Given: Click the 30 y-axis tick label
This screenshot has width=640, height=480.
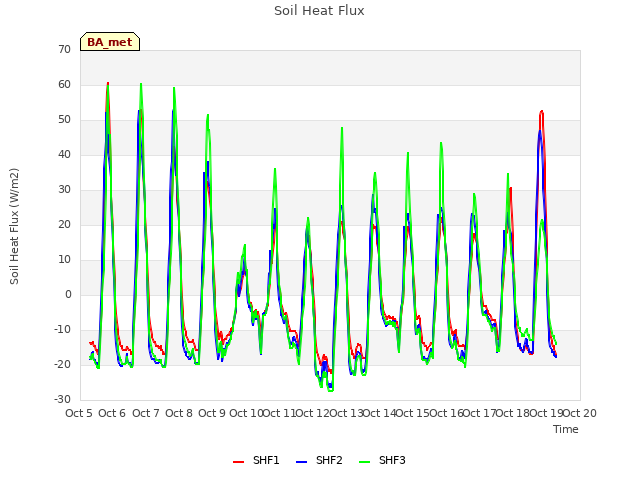Looking at the screenshot, I should [64, 189].
